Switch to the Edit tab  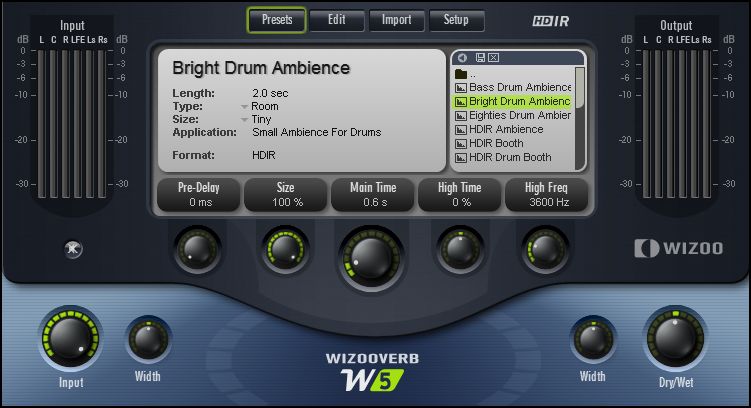pyautogui.click(x=337, y=20)
